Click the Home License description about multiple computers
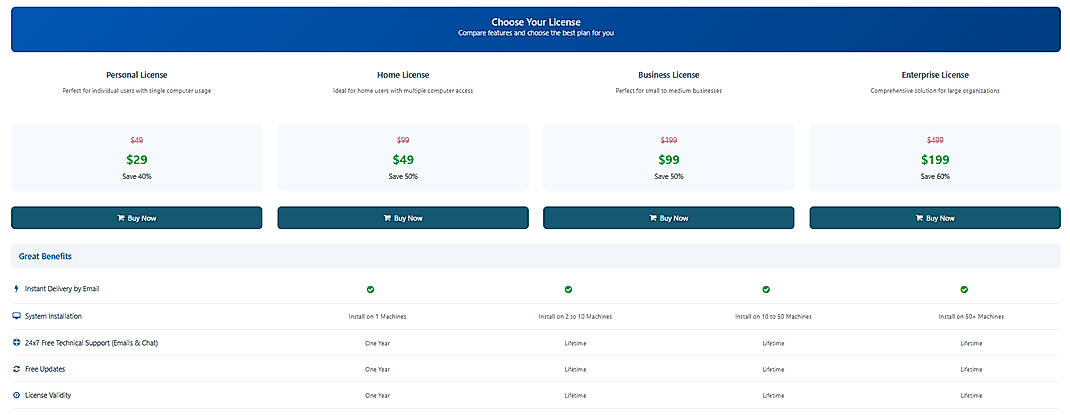The height and width of the screenshot is (416, 1070). 403,91
